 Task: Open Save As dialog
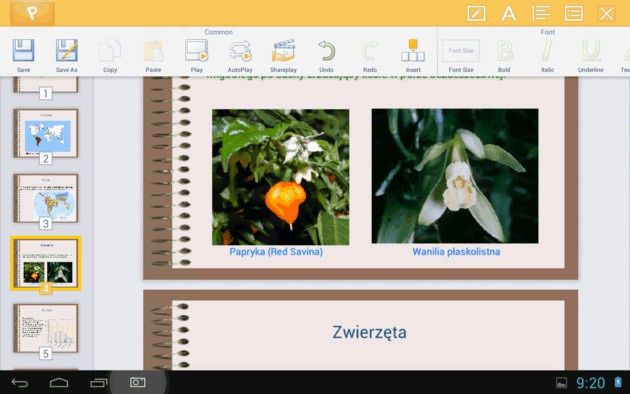pyautogui.click(x=66, y=51)
